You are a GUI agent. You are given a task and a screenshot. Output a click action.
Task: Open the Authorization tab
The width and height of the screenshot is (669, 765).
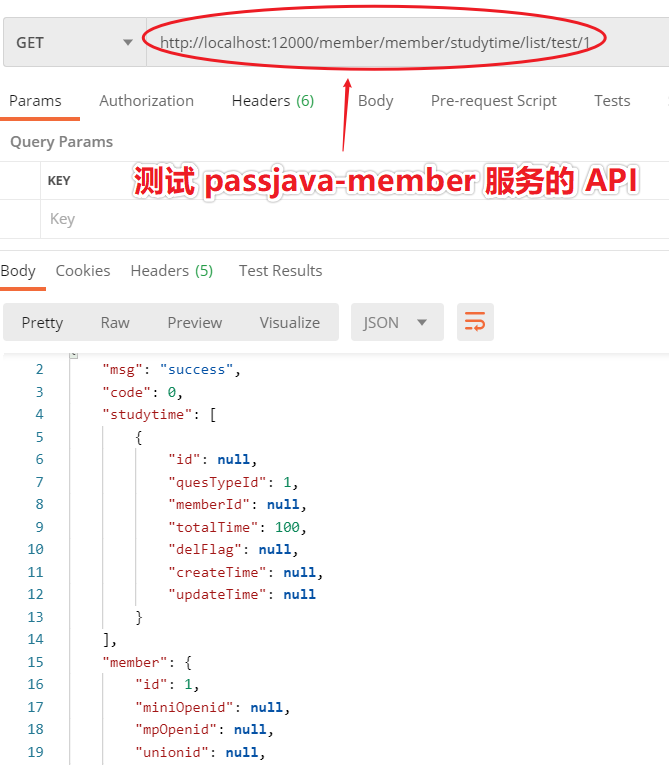coord(146,101)
